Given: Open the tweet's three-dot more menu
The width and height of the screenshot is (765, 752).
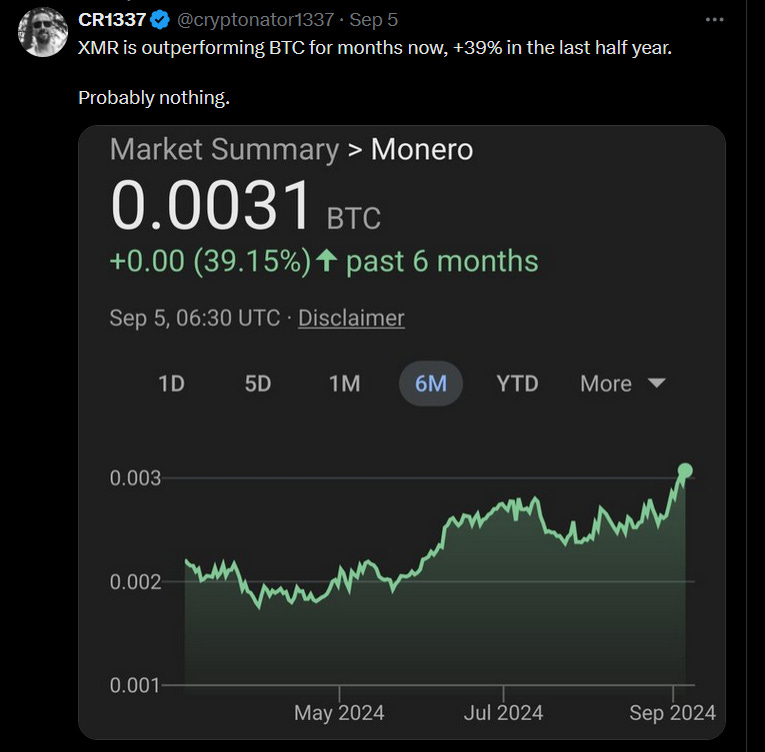Looking at the screenshot, I should 714,20.
